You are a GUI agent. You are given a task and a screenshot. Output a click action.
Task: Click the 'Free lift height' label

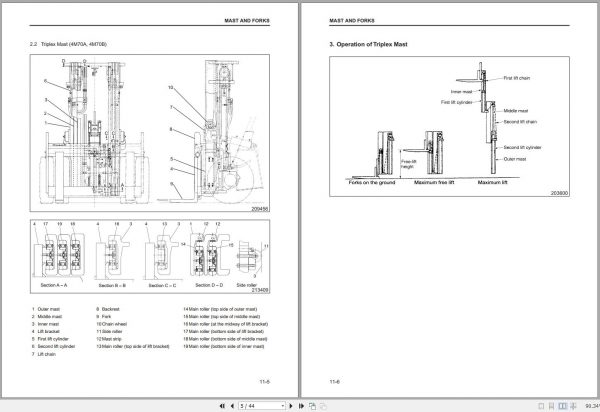(x=408, y=164)
